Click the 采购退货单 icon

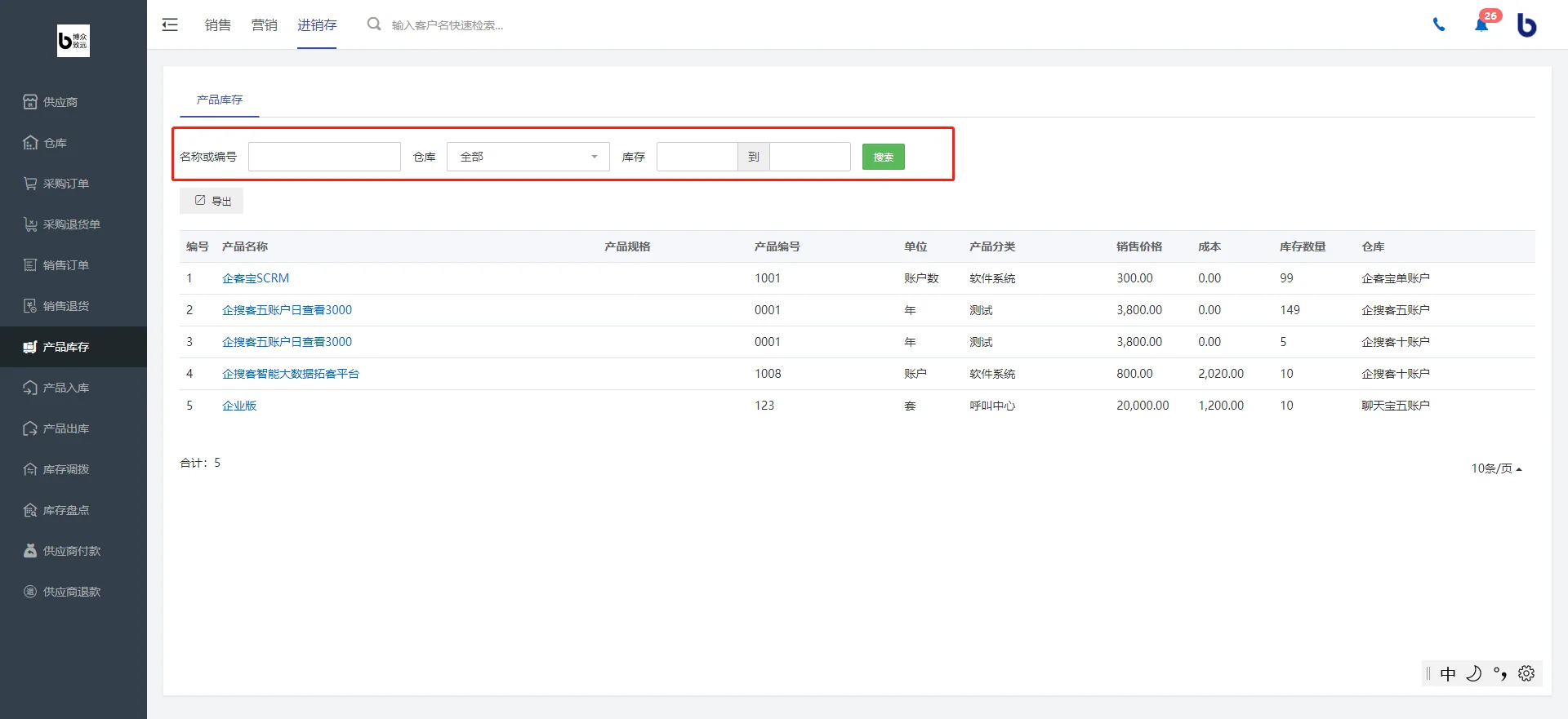30,224
